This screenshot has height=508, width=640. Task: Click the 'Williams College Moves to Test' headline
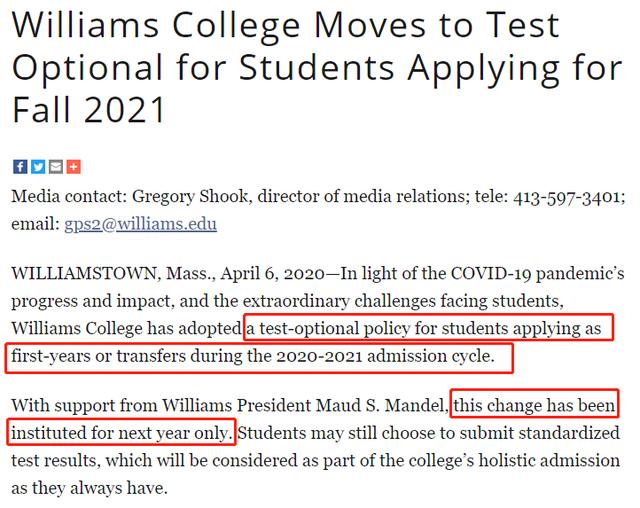[285, 25]
